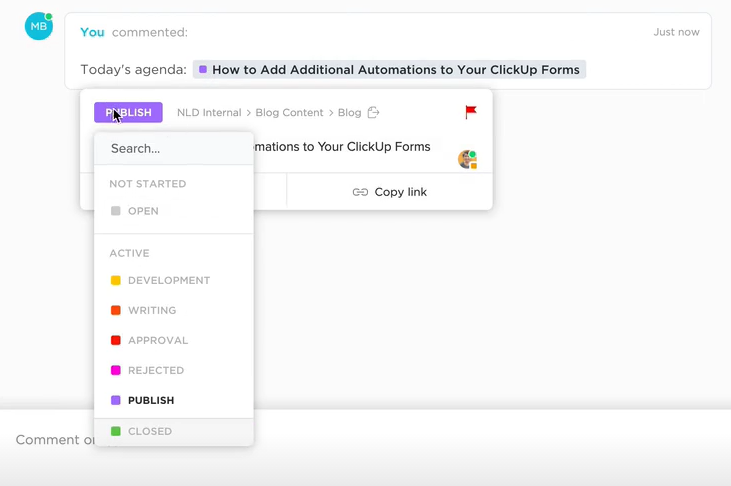Click the ACTIVE group header

(130, 253)
